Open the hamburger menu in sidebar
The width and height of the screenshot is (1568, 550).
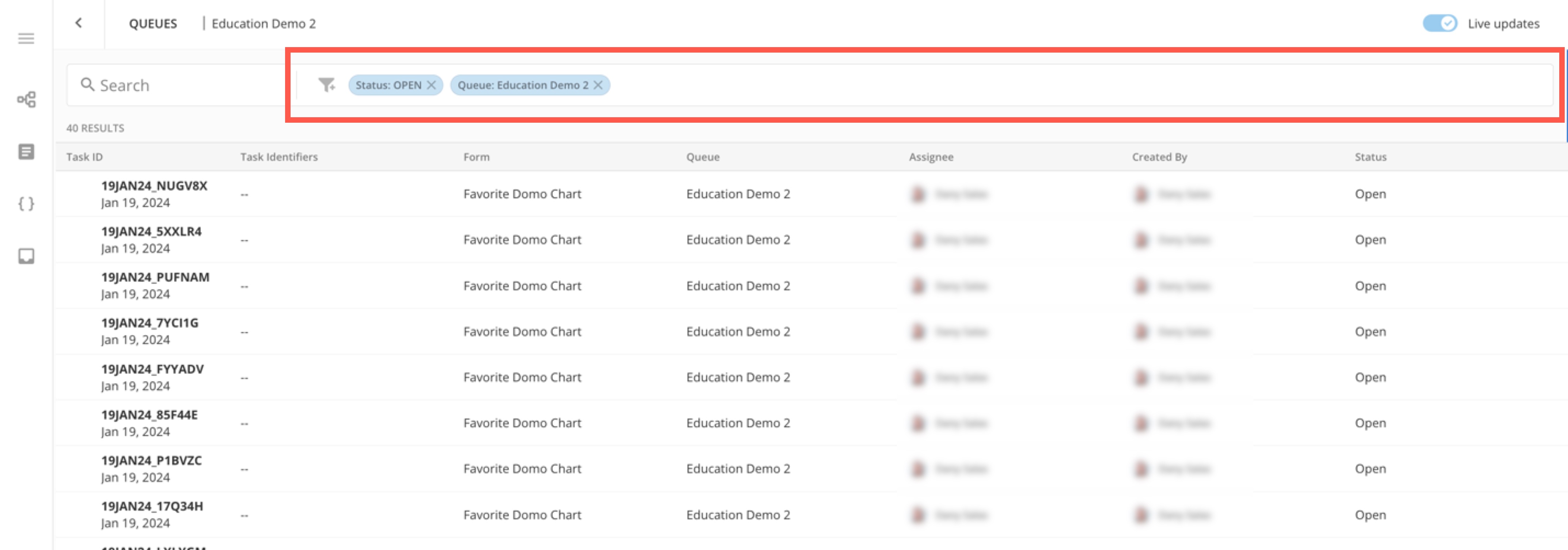tap(26, 39)
